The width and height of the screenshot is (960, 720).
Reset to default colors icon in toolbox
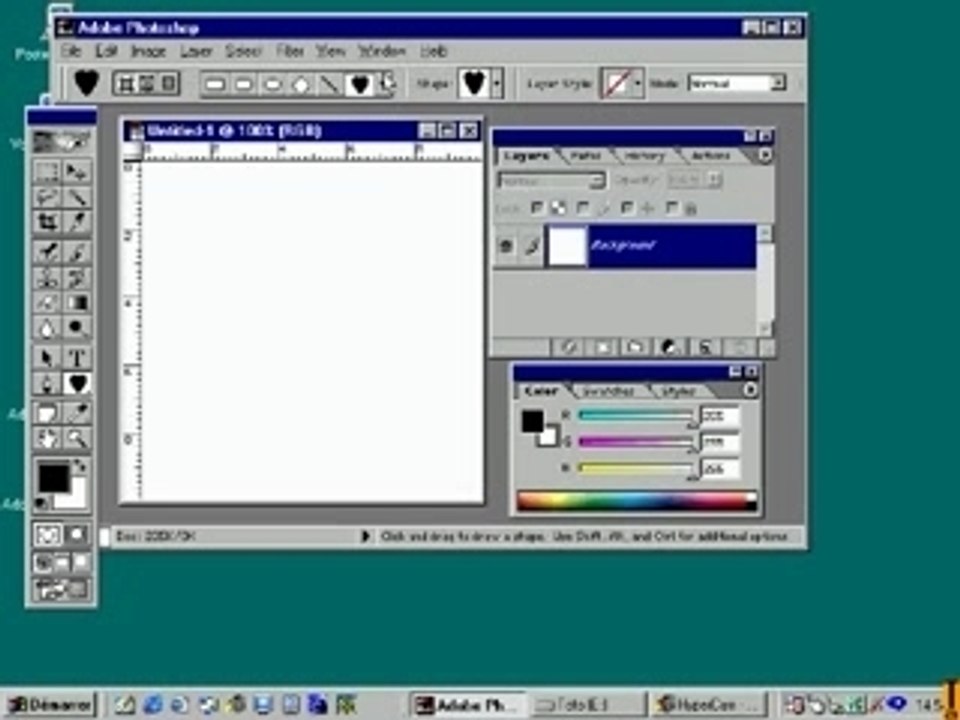42,504
